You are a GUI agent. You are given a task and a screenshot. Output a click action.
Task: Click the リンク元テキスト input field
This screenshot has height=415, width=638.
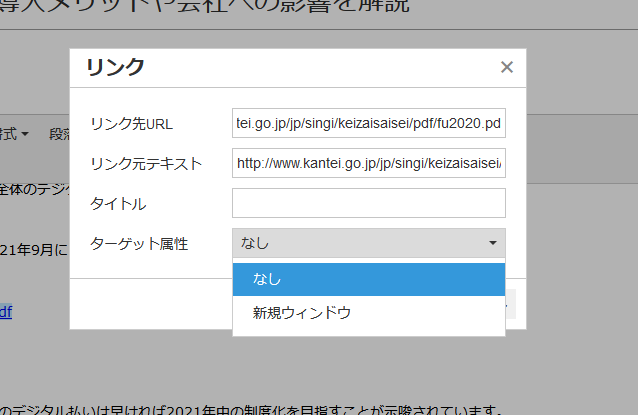point(368,163)
